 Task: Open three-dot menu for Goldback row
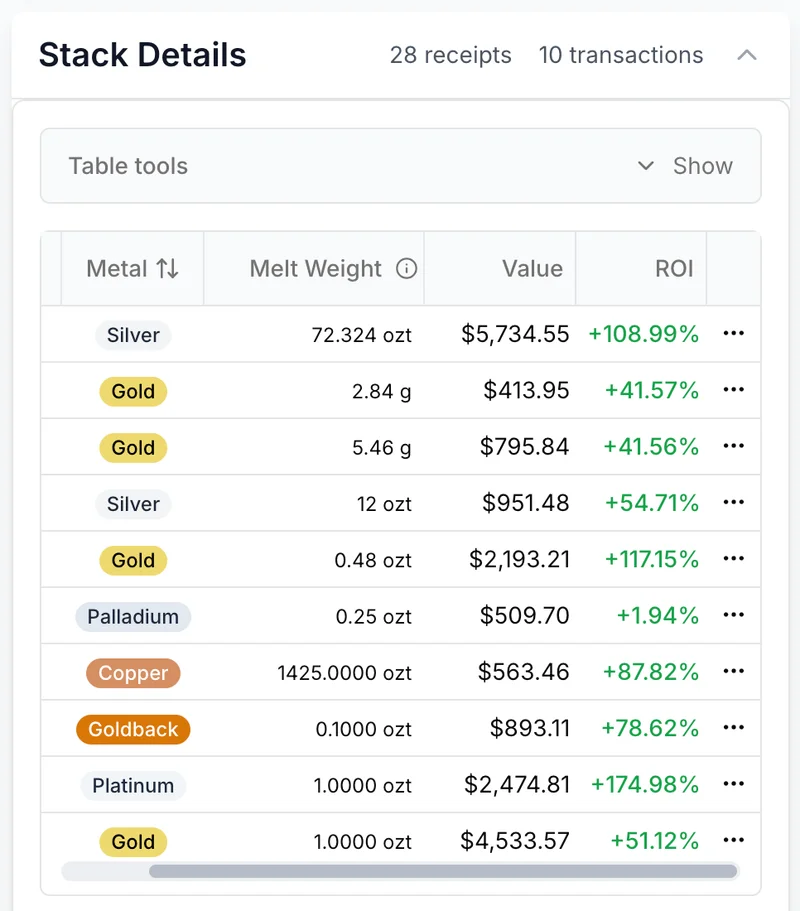733,729
